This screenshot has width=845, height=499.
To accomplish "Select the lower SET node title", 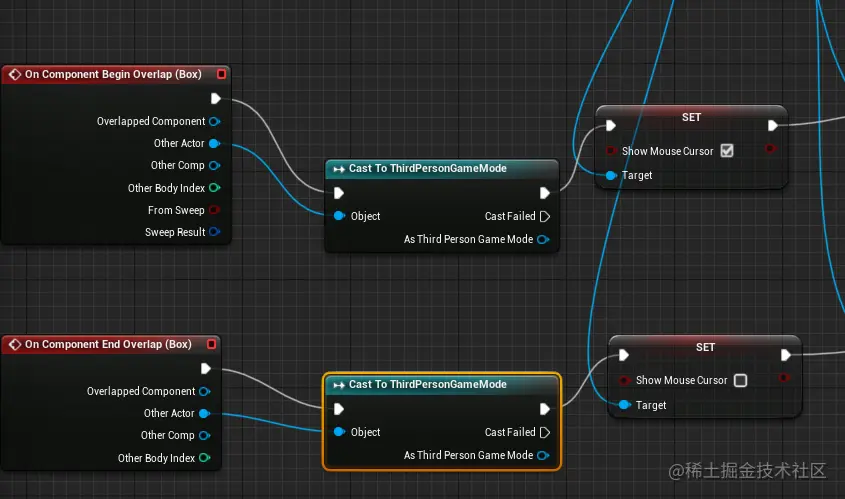I will [x=705, y=348].
